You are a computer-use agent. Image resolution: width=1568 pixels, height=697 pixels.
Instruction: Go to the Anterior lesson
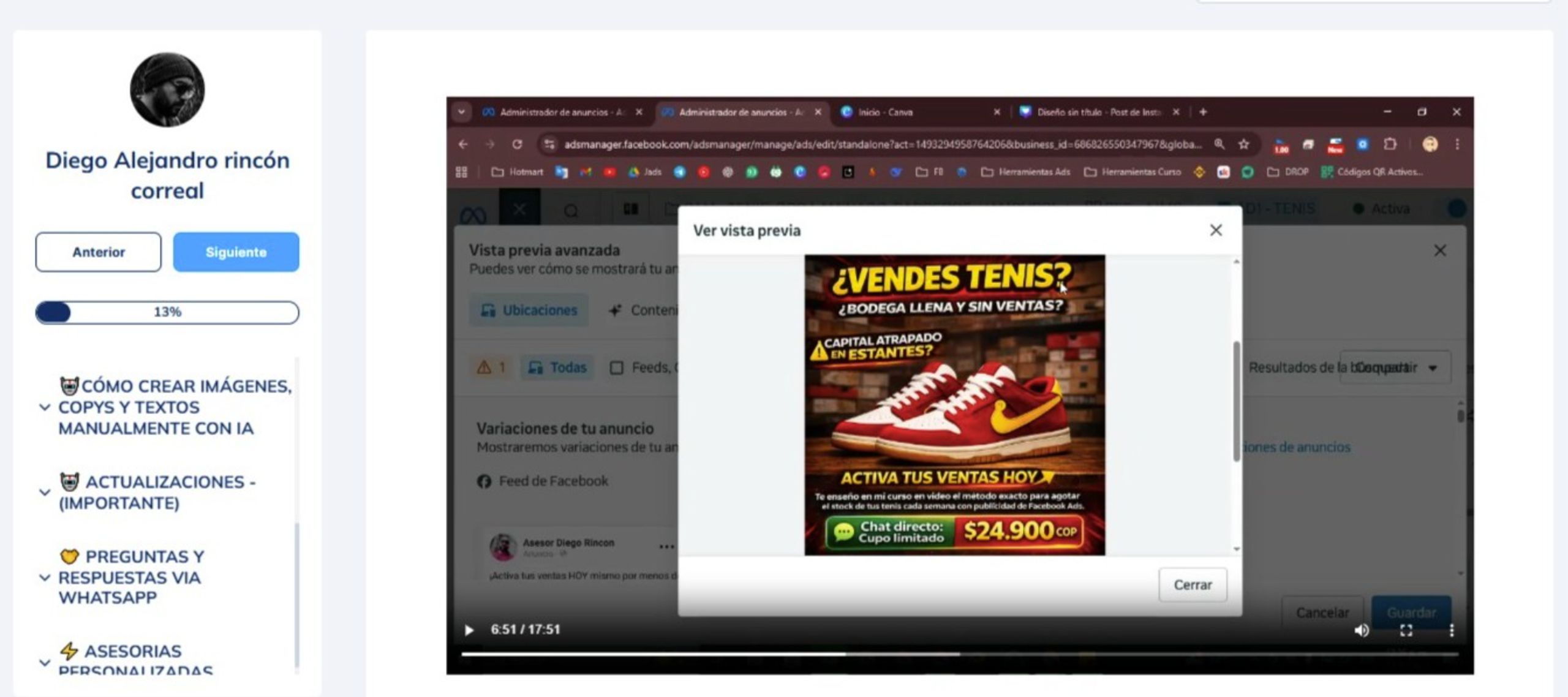(98, 252)
